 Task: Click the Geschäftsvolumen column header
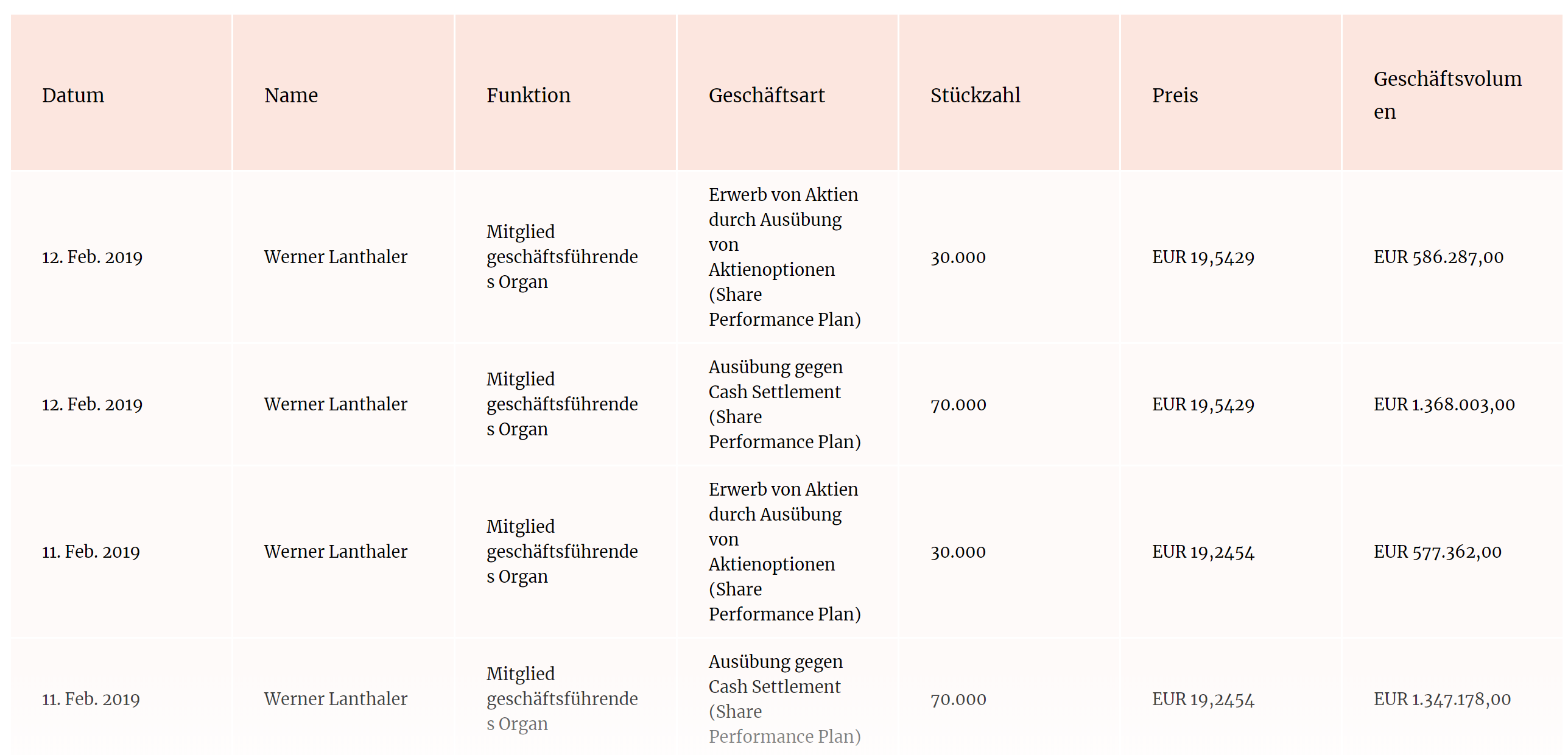tap(1447, 96)
